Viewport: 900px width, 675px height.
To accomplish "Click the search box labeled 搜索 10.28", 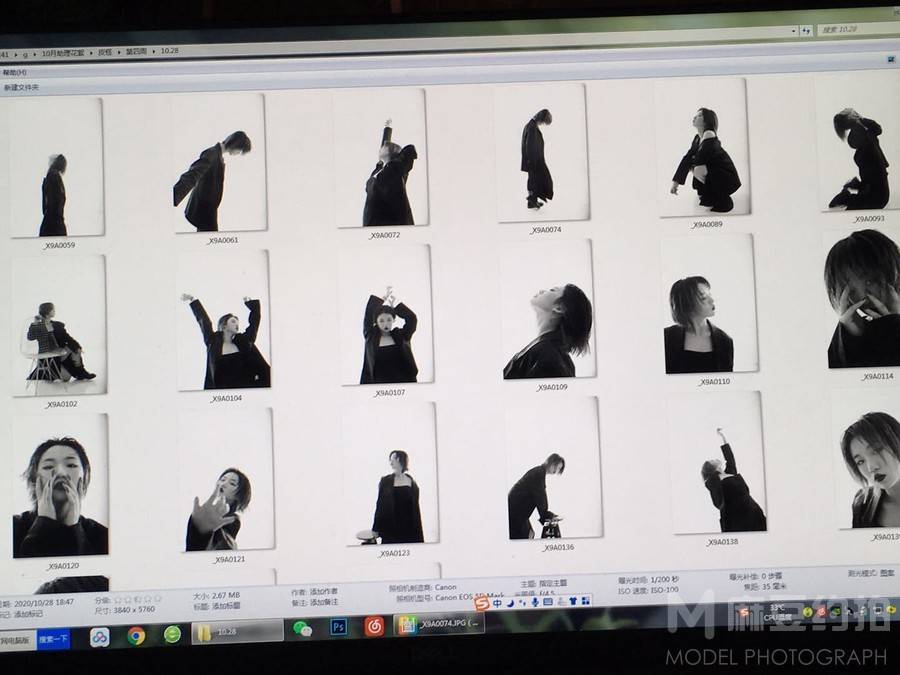I will click(x=858, y=29).
